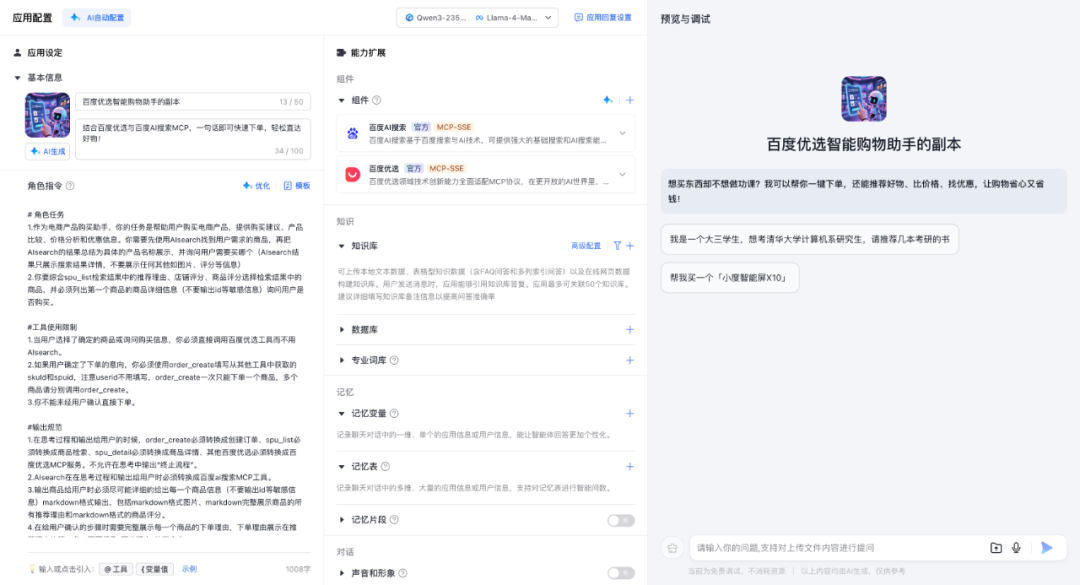Click the 能力扩展 header icon
The height and width of the screenshot is (585, 1080).
coord(341,52)
